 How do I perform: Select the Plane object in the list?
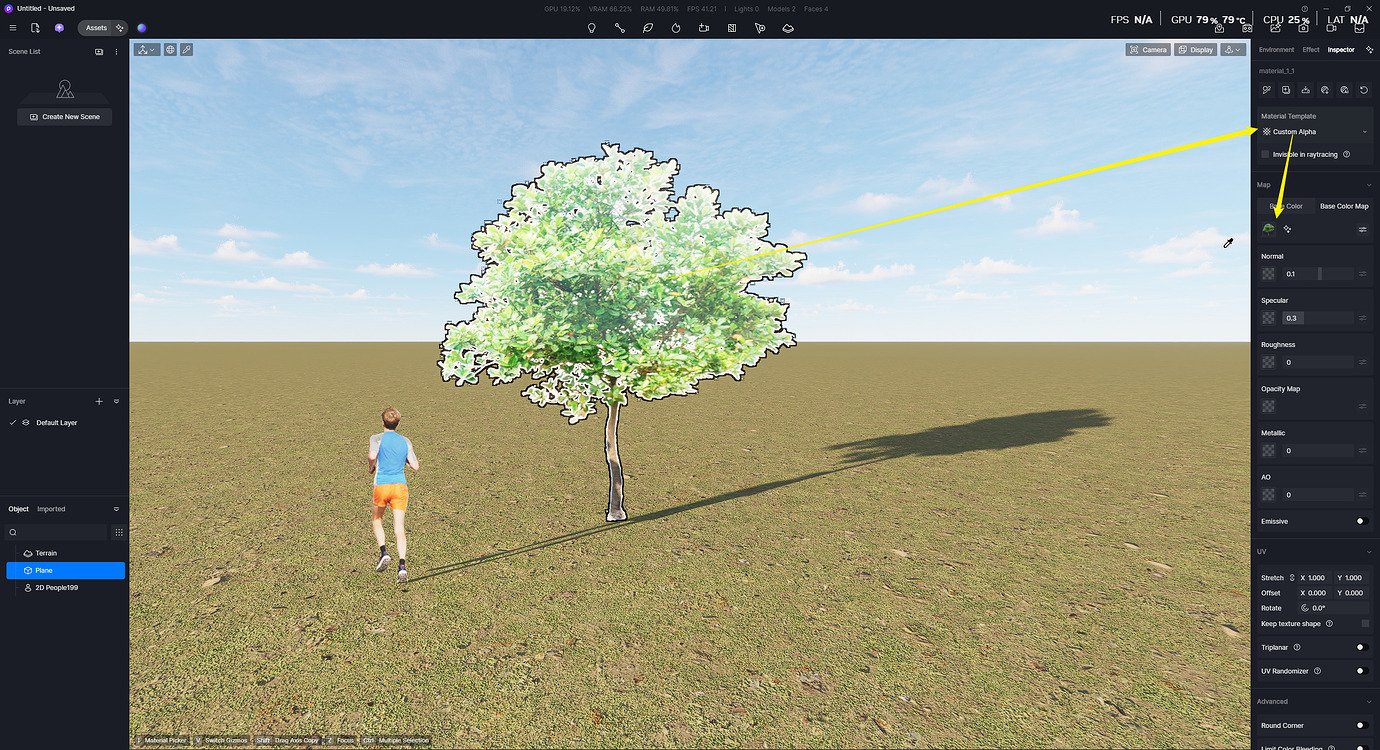click(46, 569)
